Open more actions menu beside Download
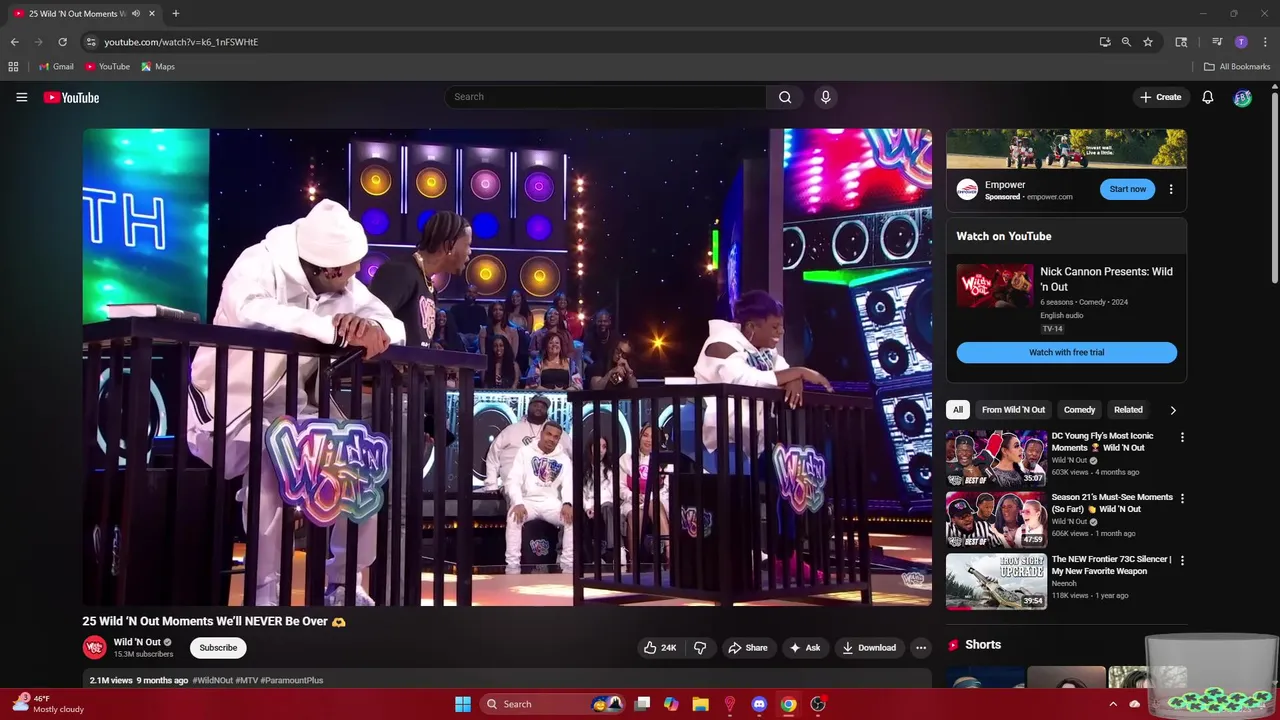The height and width of the screenshot is (720, 1280). 921,647
